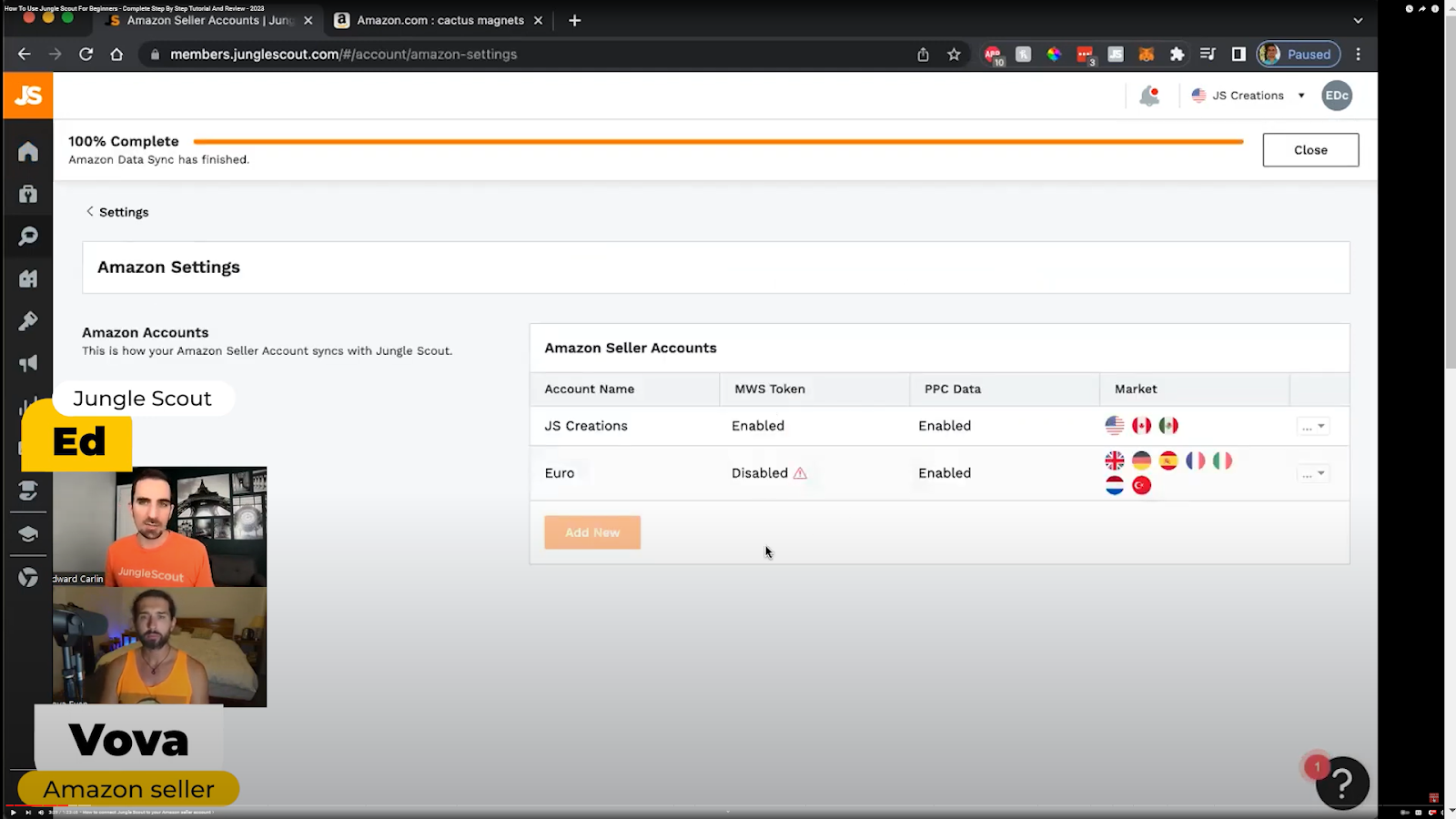Open the Euro row actions dropdown

click(x=1313, y=473)
